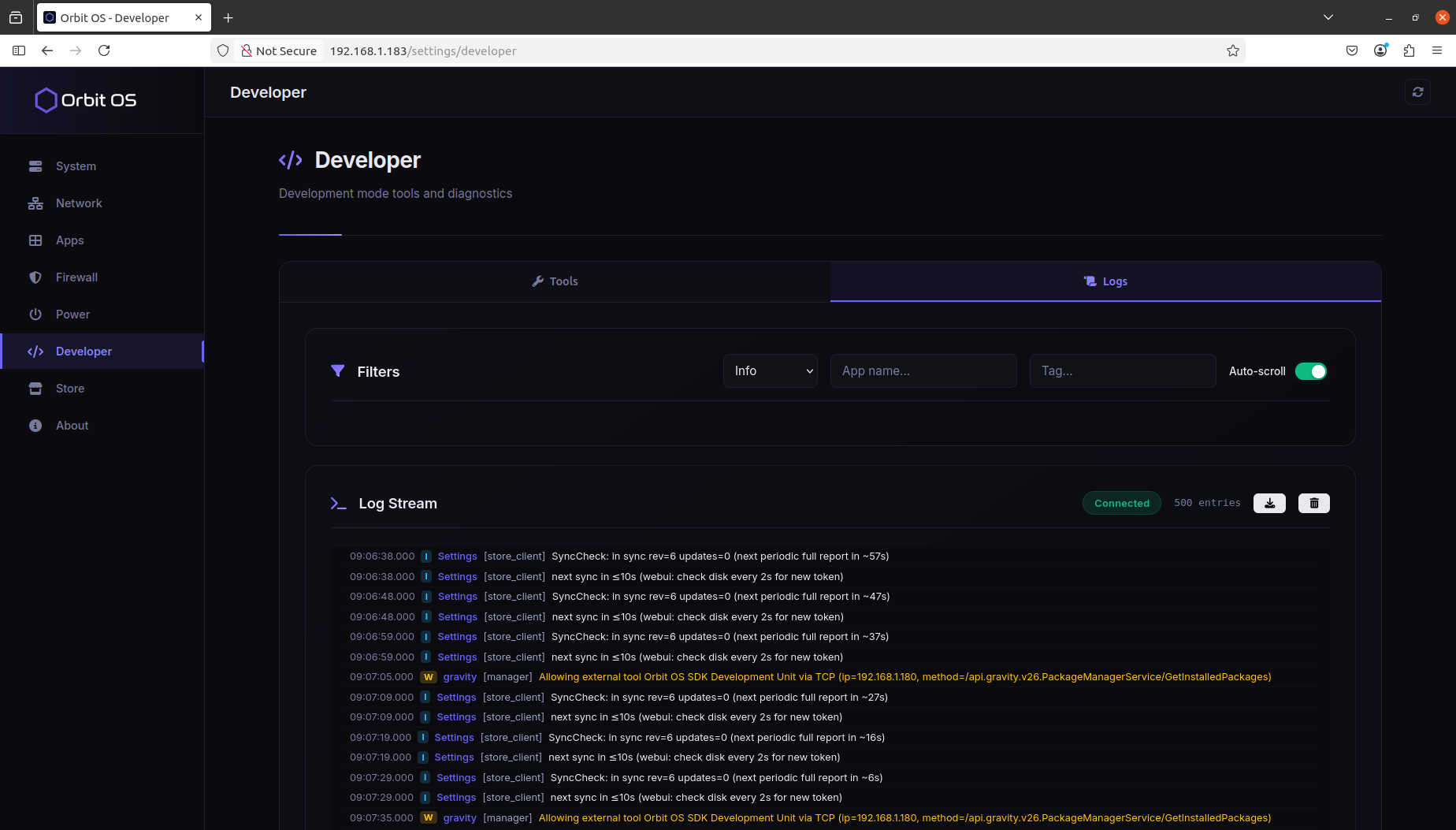Click the Store icon in sidebar

(35, 388)
